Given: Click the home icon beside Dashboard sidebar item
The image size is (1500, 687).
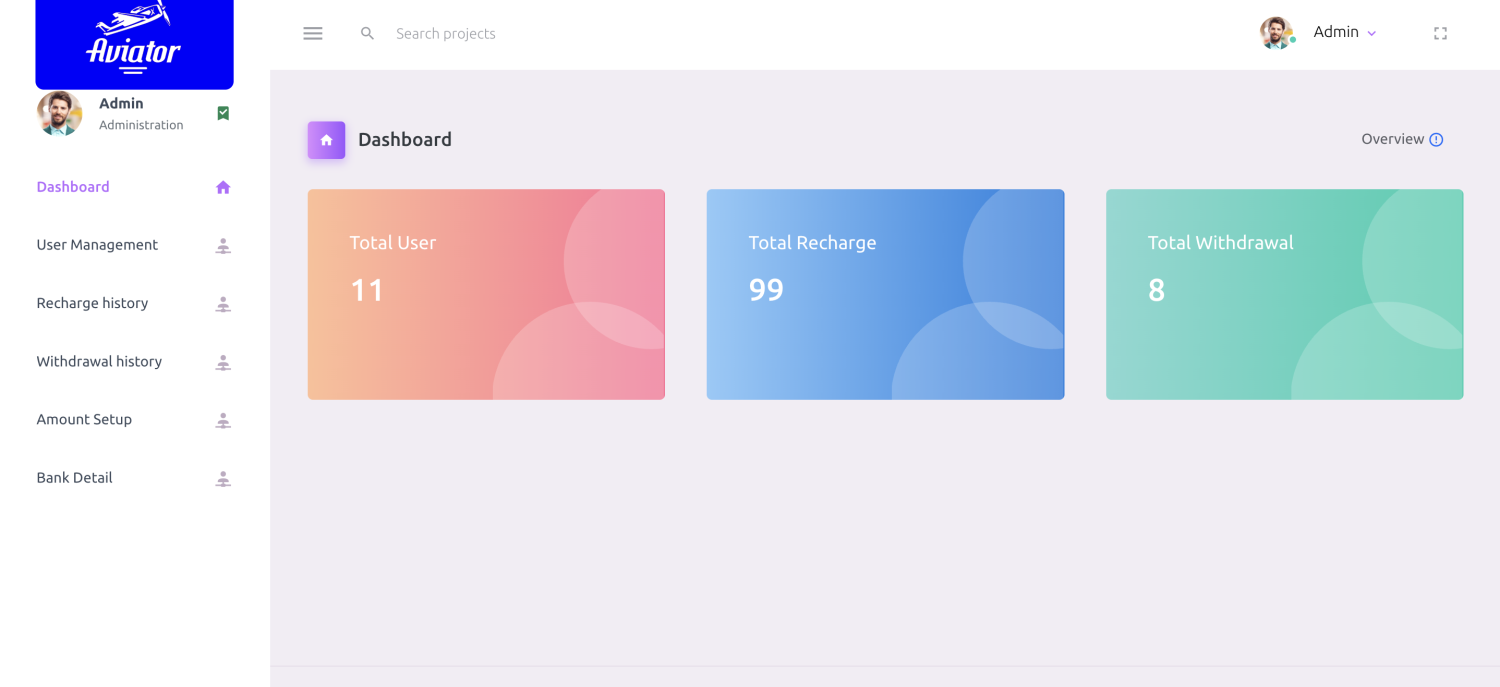Looking at the screenshot, I should (223, 187).
